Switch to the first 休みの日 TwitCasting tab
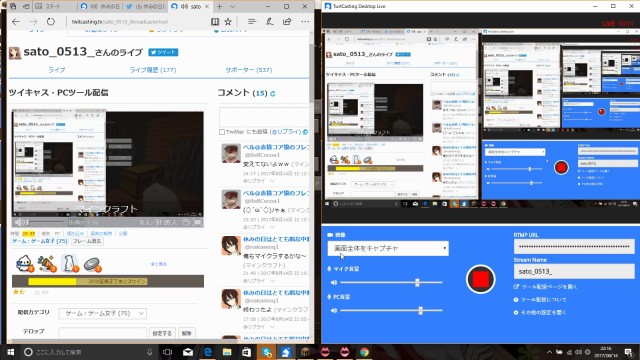The width and height of the screenshot is (640, 360). pos(100,7)
